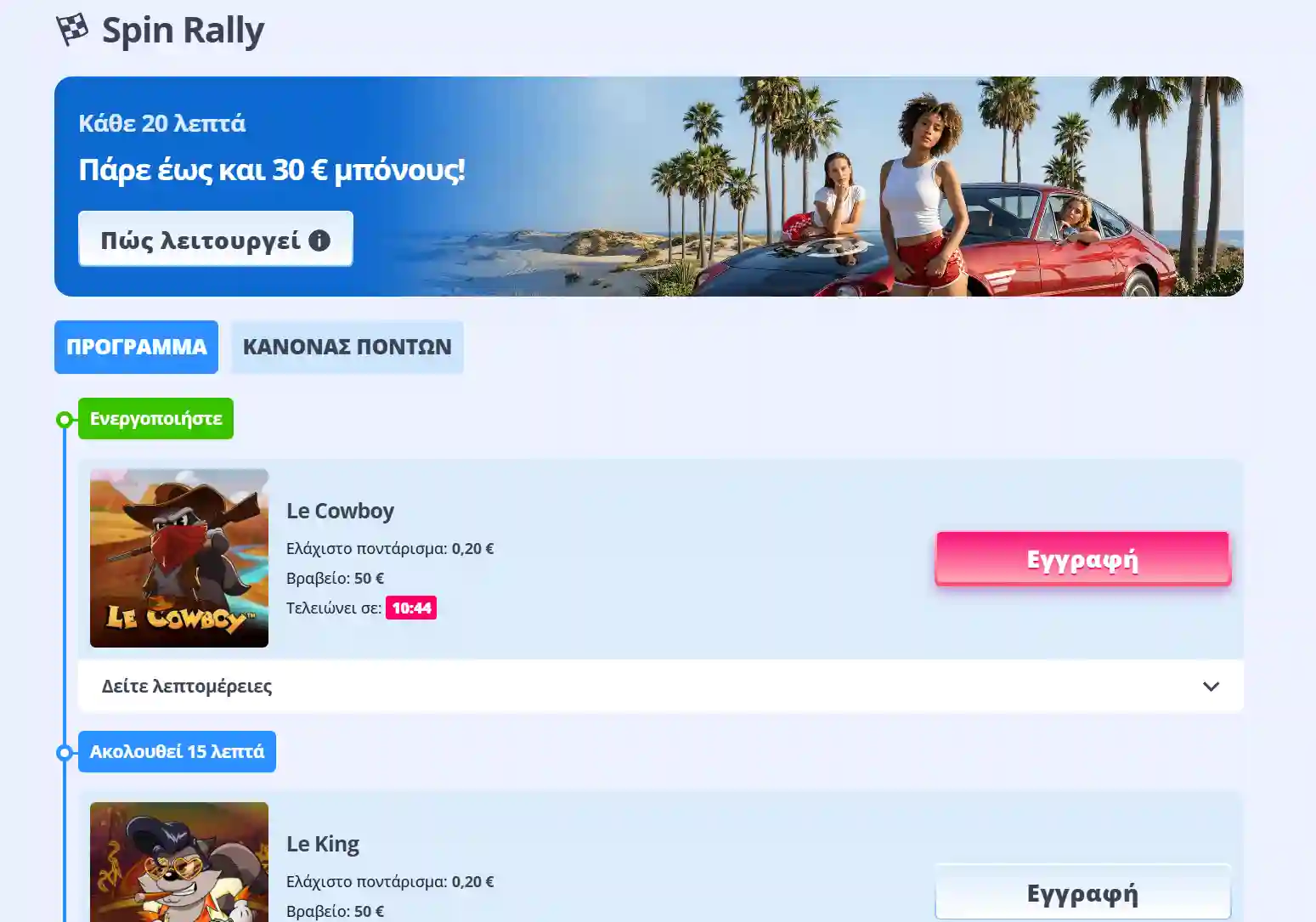Image resolution: width=1316 pixels, height=922 pixels.
Task: Click the timeline circle marker next to Ακολουθεί 15 λεπτά
Action: [64, 751]
